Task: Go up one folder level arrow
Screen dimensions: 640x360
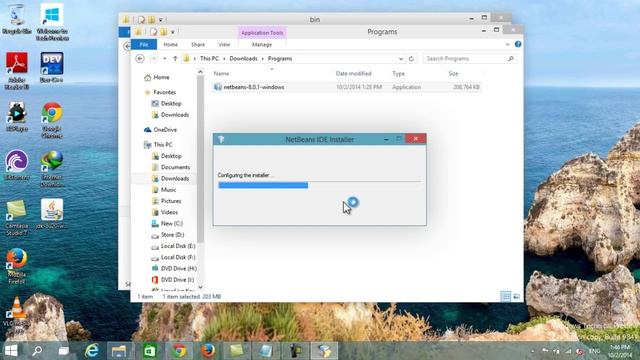Action: (175, 59)
